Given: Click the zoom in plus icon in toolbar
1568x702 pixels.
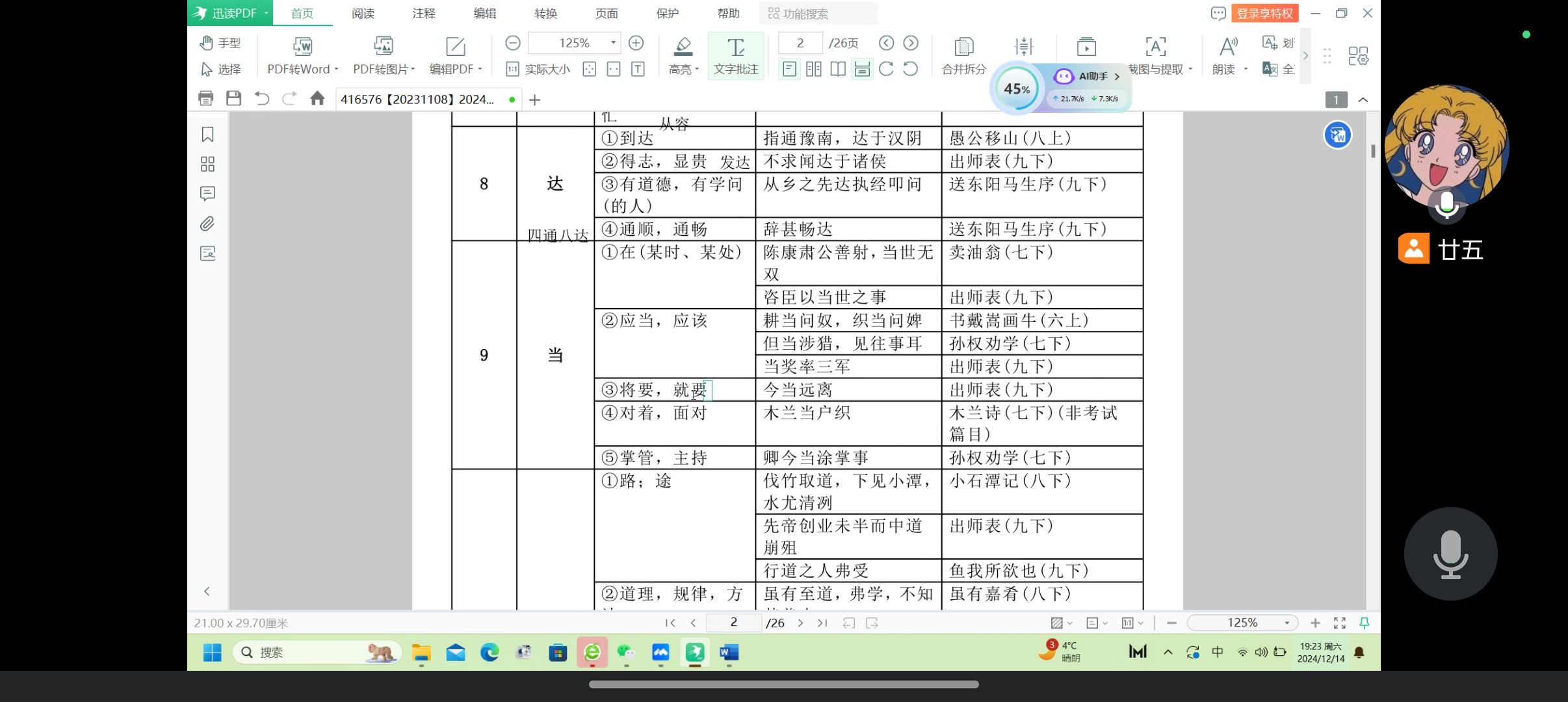Looking at the screenshot, I should point(636,43).
